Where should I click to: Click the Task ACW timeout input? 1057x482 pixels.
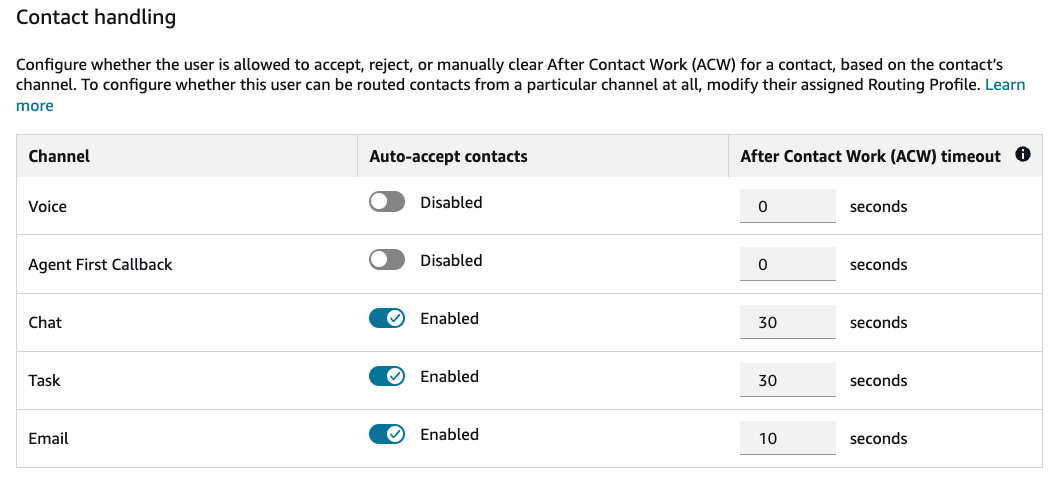(787, 381)
